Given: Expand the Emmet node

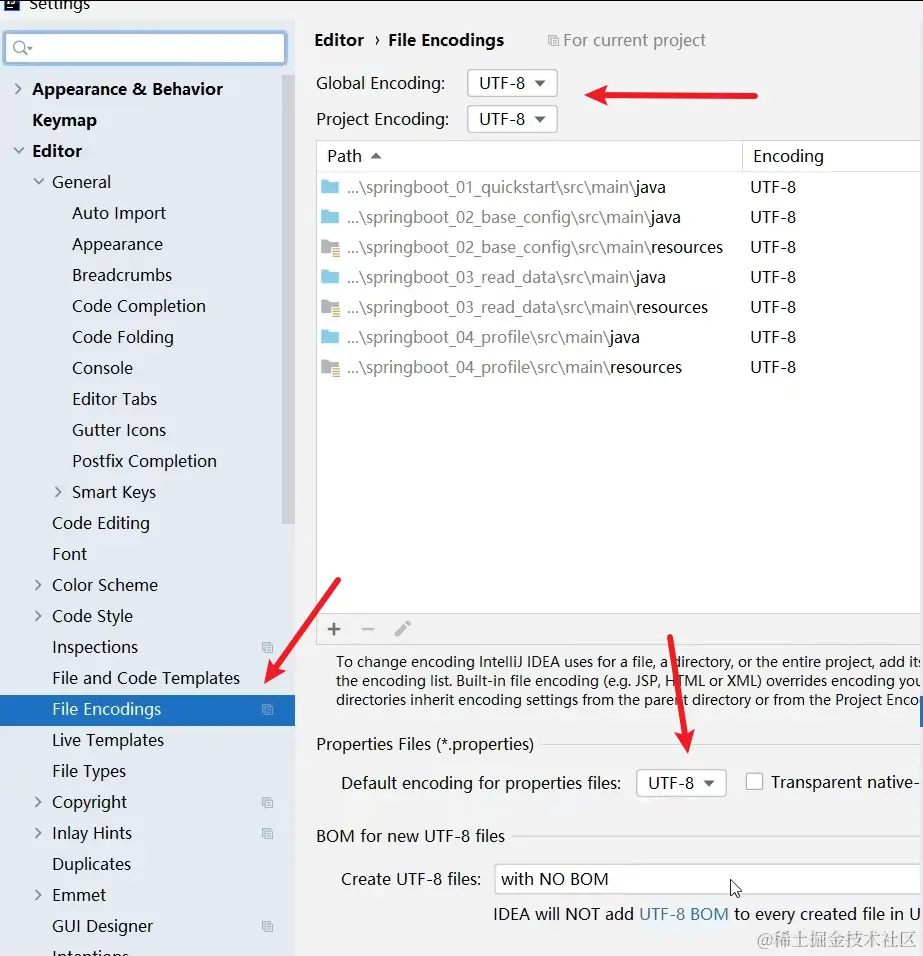Looking at the screenshot, I should coord(38,895).
